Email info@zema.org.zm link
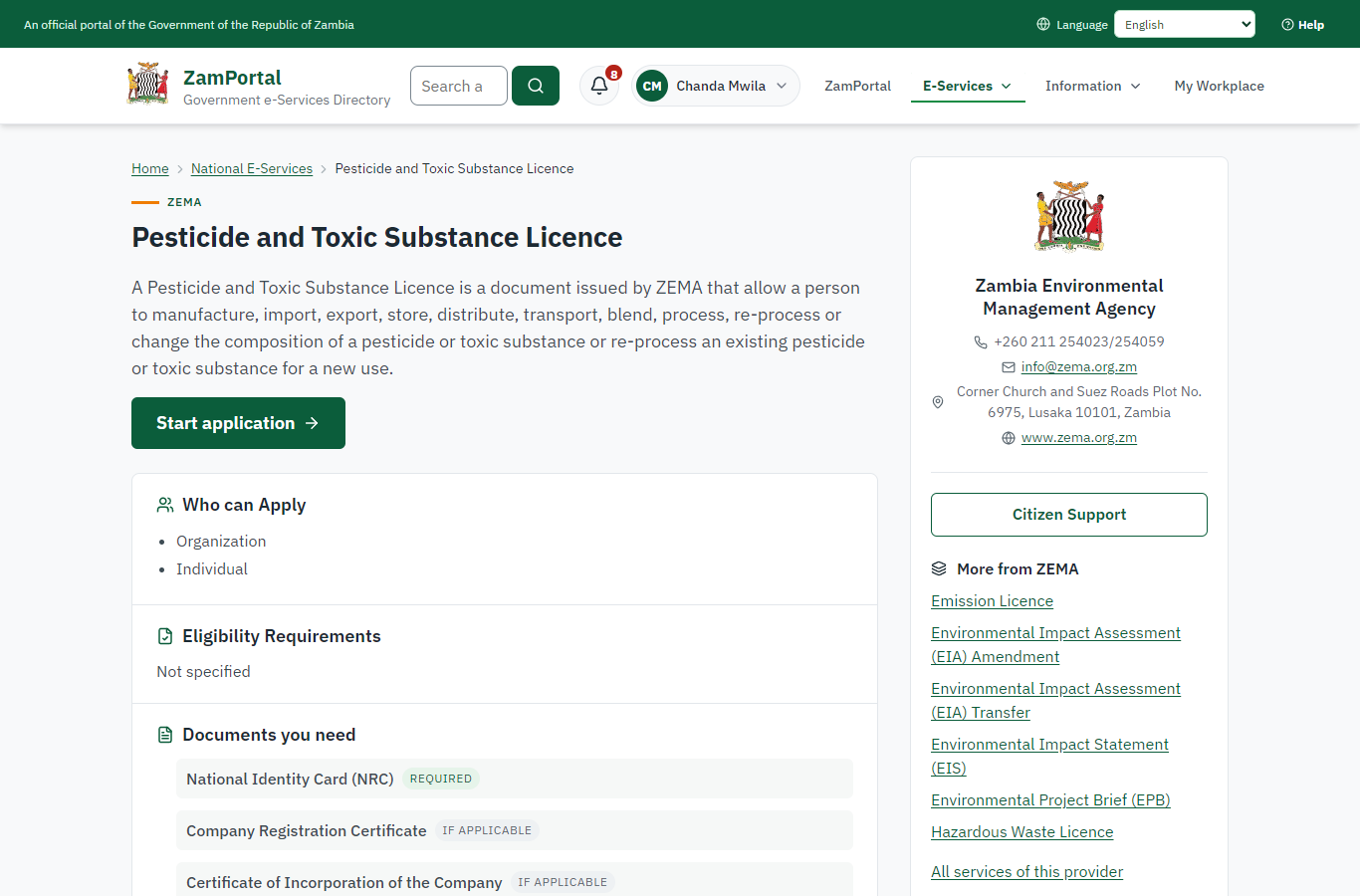 1079,367
